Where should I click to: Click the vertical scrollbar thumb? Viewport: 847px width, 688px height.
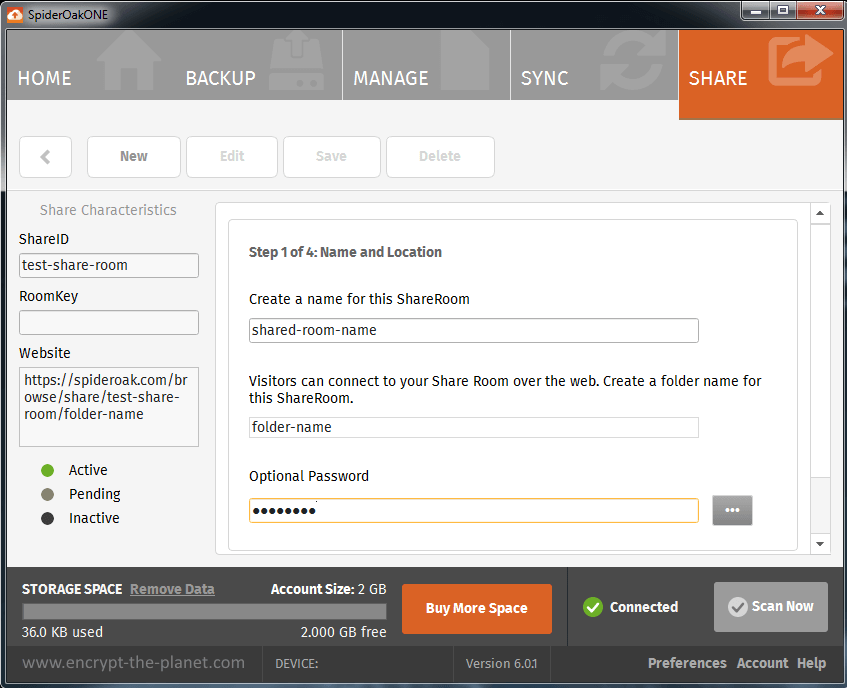point(820,351)
